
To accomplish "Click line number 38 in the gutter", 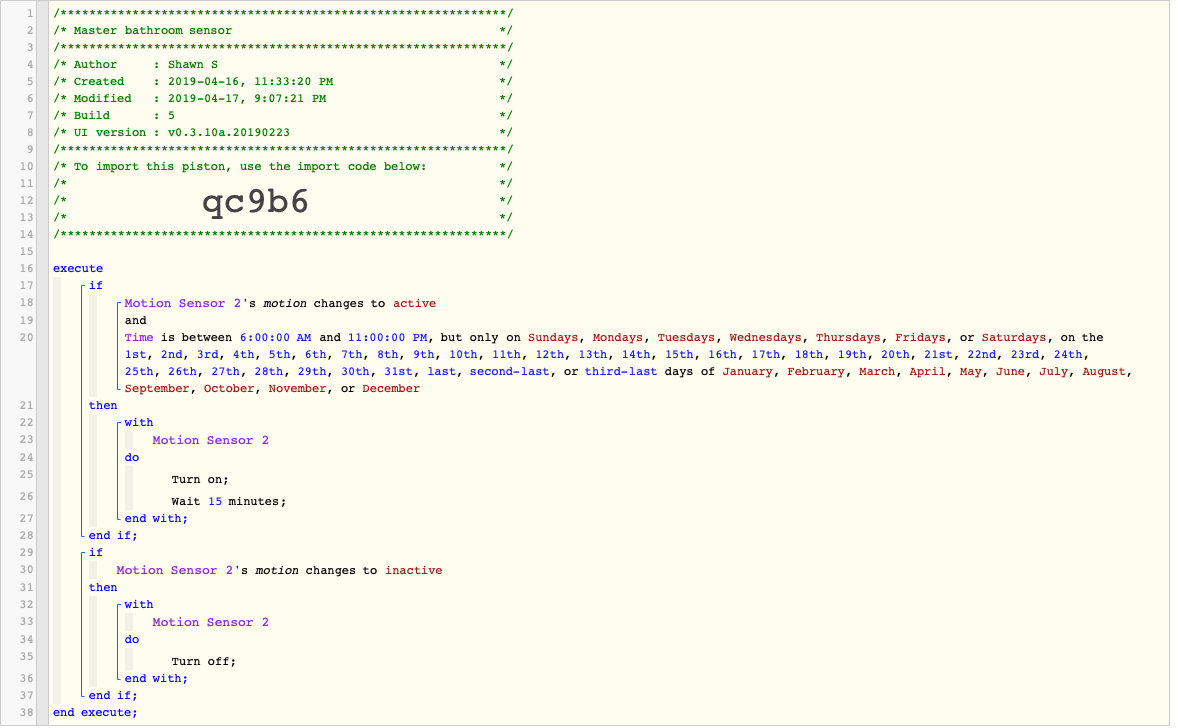I will click(26, 712).
